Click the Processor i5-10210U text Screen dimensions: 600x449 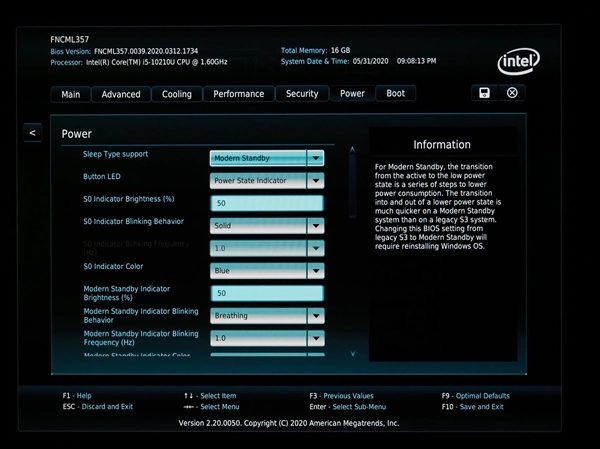coord(157,62)
